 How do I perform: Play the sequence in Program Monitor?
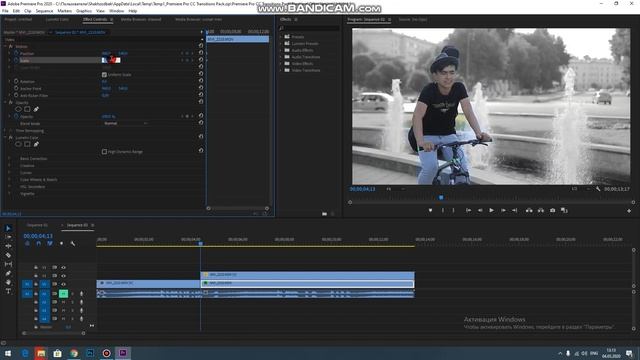491,211
